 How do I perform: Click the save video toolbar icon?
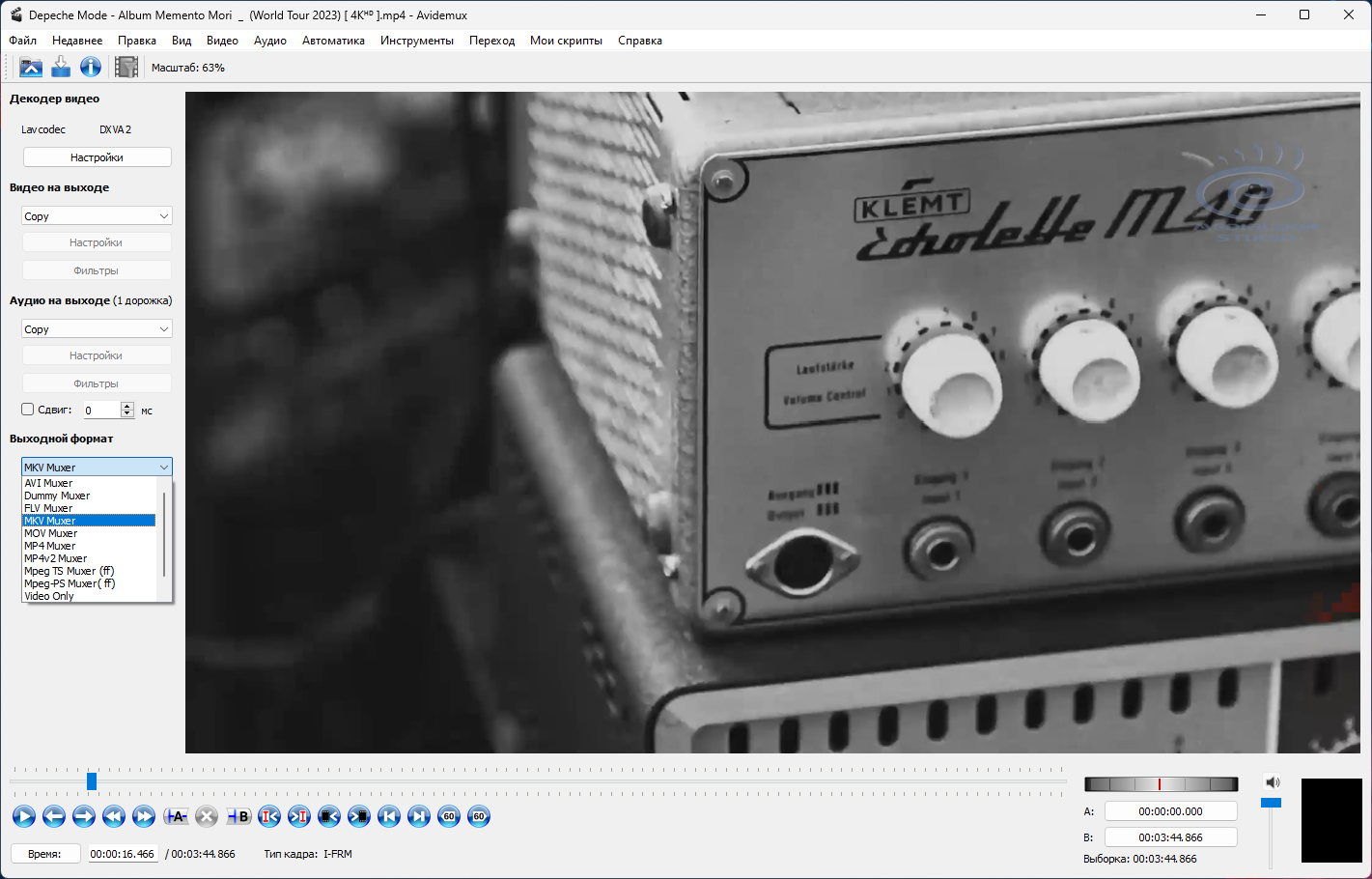(x=61, y=67)
